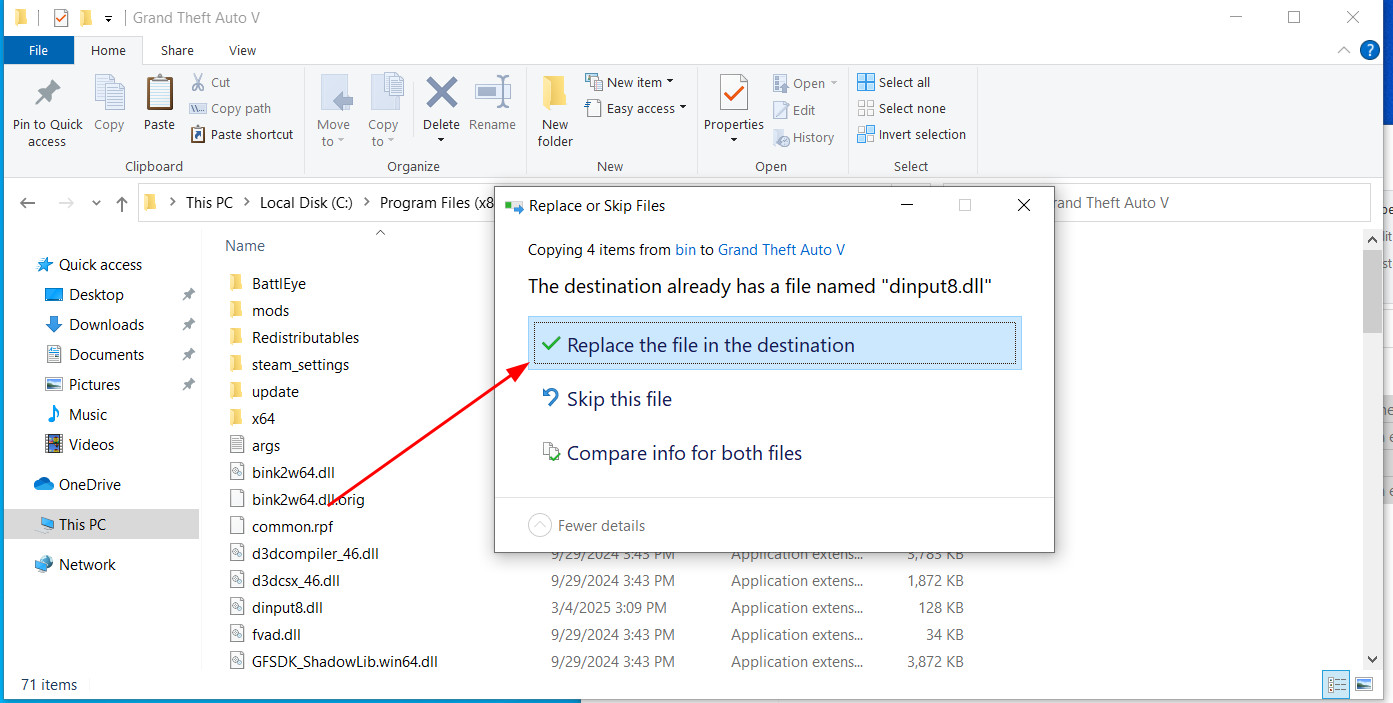Collapse the ribbon with the chevron

point(1343,50)
